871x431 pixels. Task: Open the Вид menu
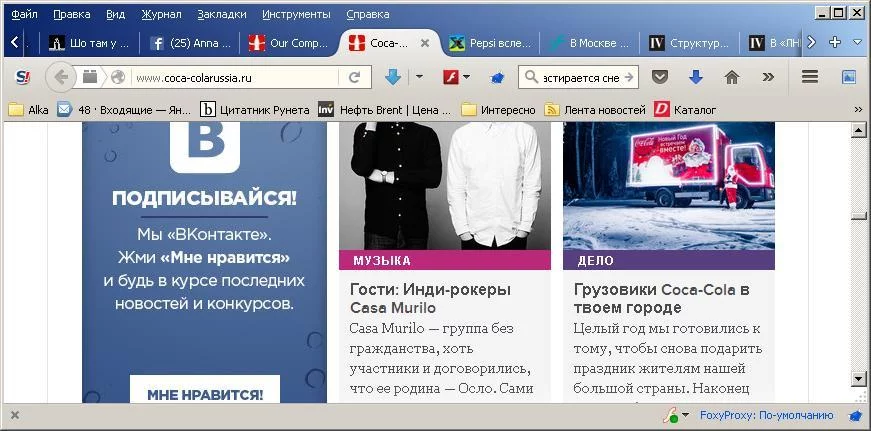(x=116, y=14)
